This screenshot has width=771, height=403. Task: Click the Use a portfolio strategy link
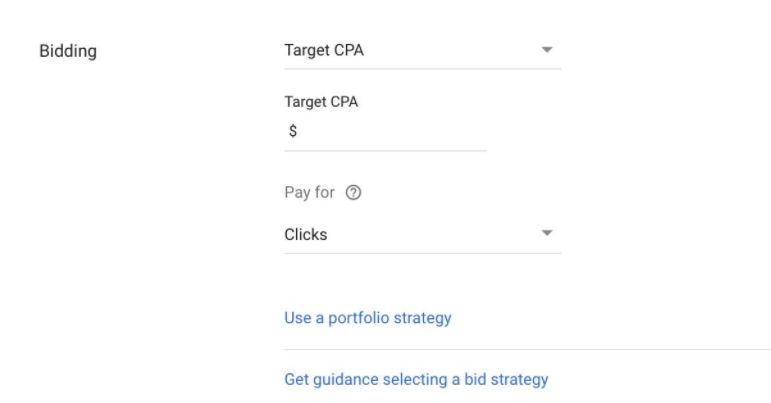point(368,318)
